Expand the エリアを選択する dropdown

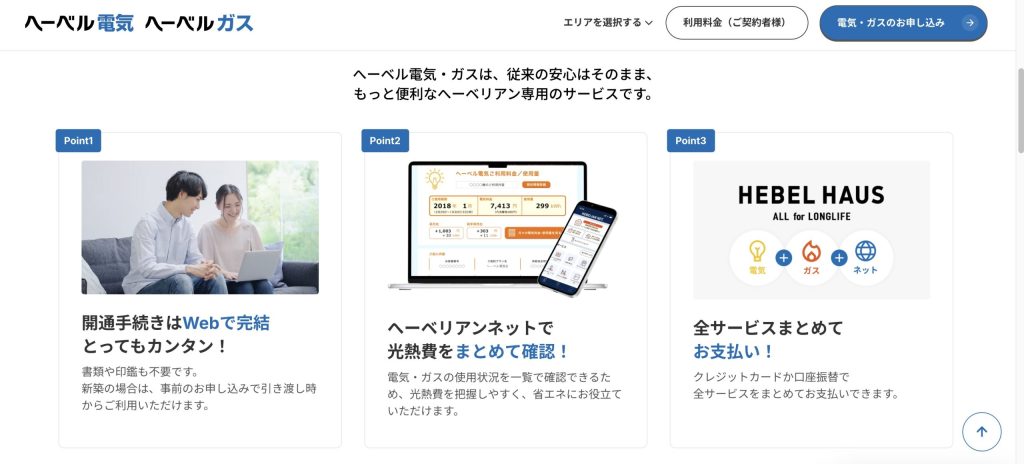pyautogui.click(x=608, y=23)
